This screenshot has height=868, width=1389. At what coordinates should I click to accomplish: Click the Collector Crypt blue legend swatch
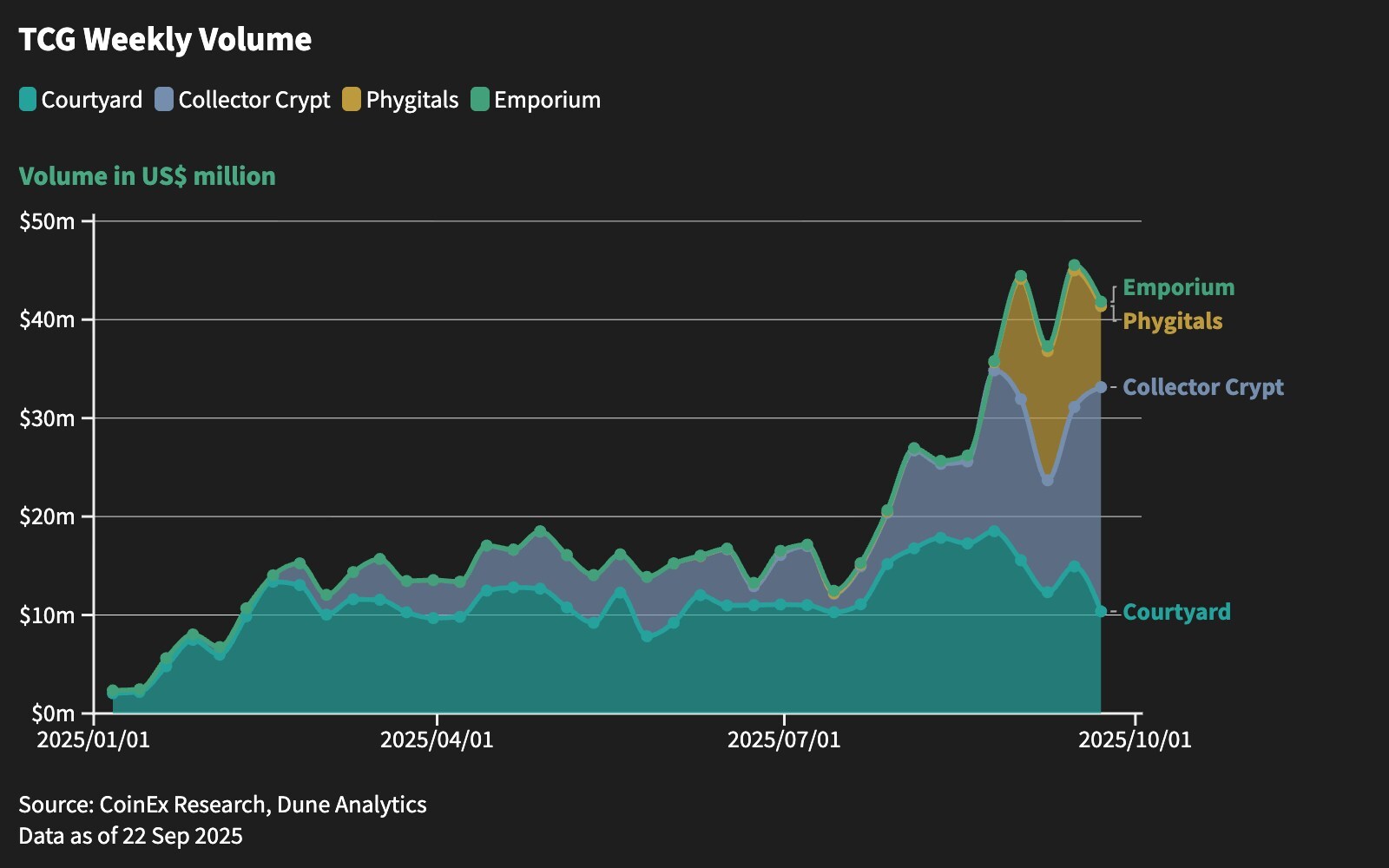pyautogui.click(x=164, y=100)
